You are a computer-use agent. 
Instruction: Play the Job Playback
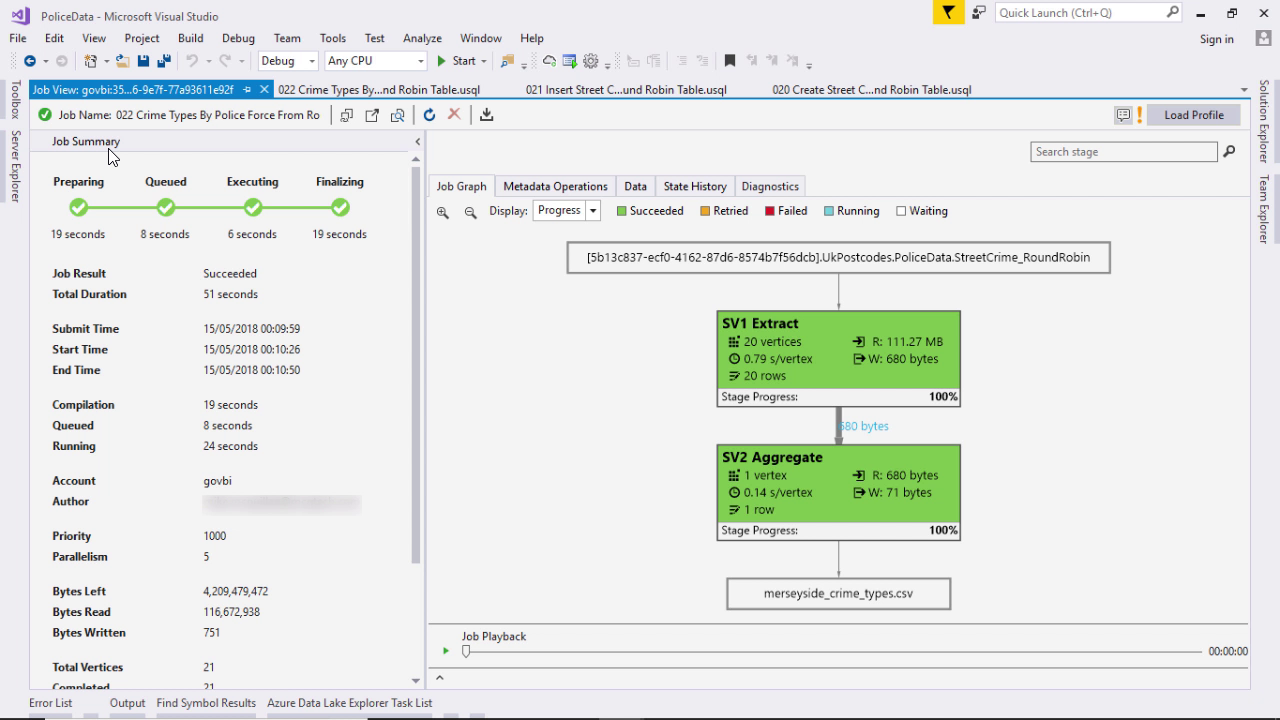pos(446,651)
